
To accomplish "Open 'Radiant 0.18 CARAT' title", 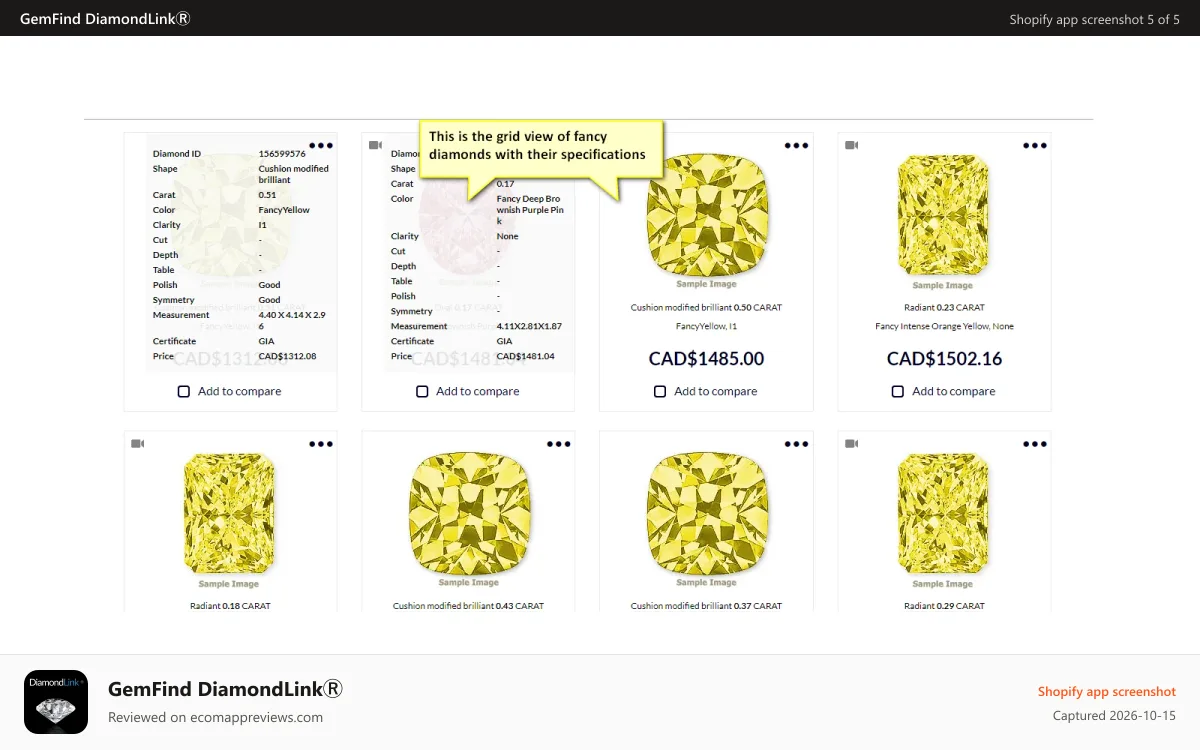I will [x=230, y=606].
